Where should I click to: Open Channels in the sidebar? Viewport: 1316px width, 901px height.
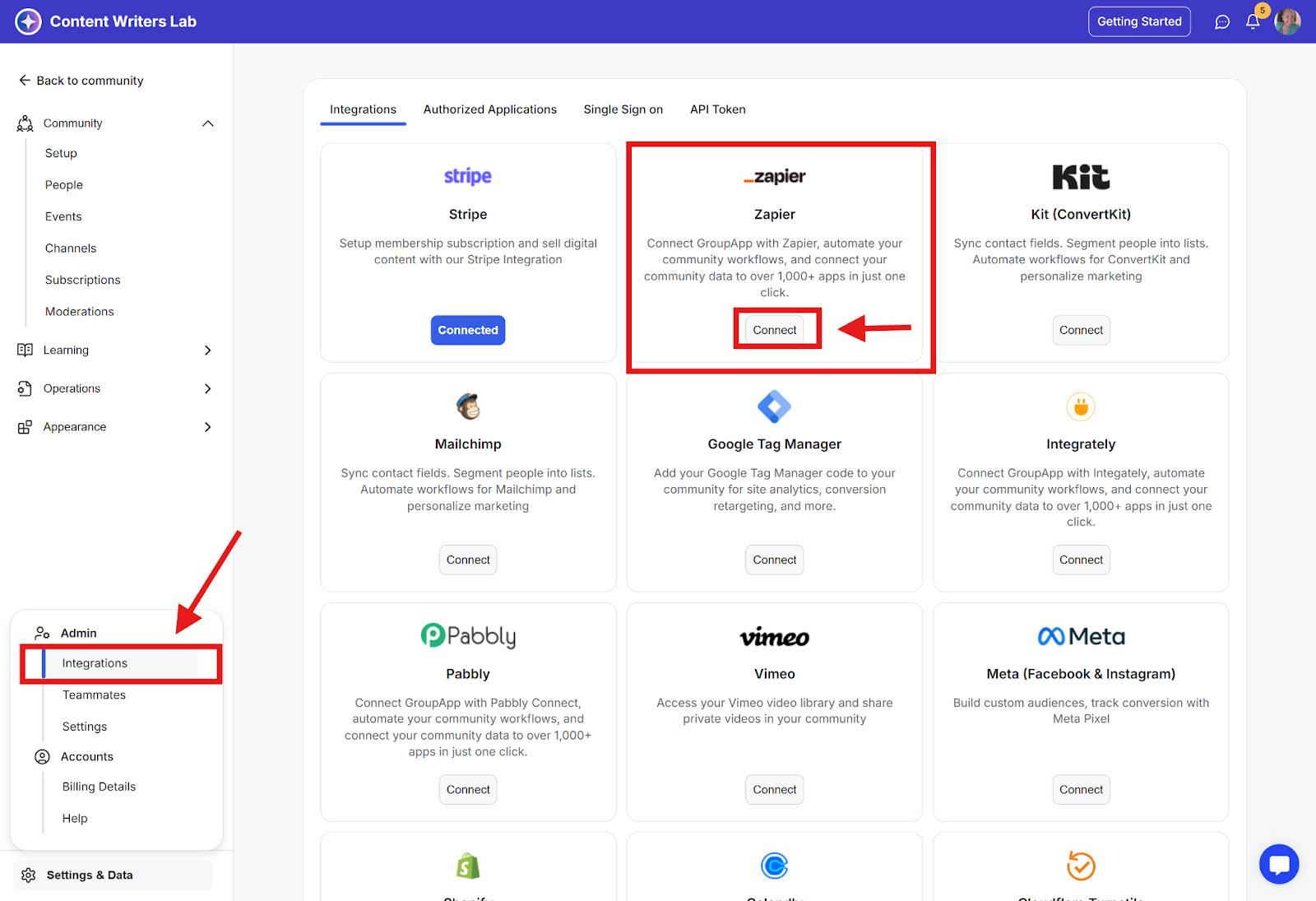coord(71,248)
